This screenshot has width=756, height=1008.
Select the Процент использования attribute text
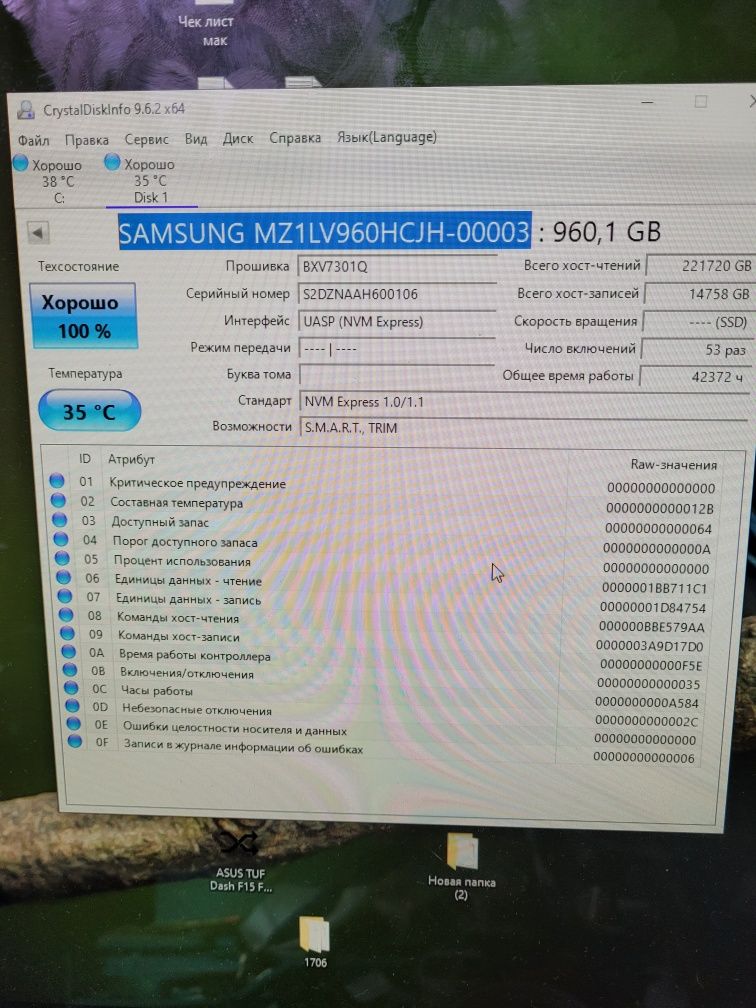click(x=182, y=561)
